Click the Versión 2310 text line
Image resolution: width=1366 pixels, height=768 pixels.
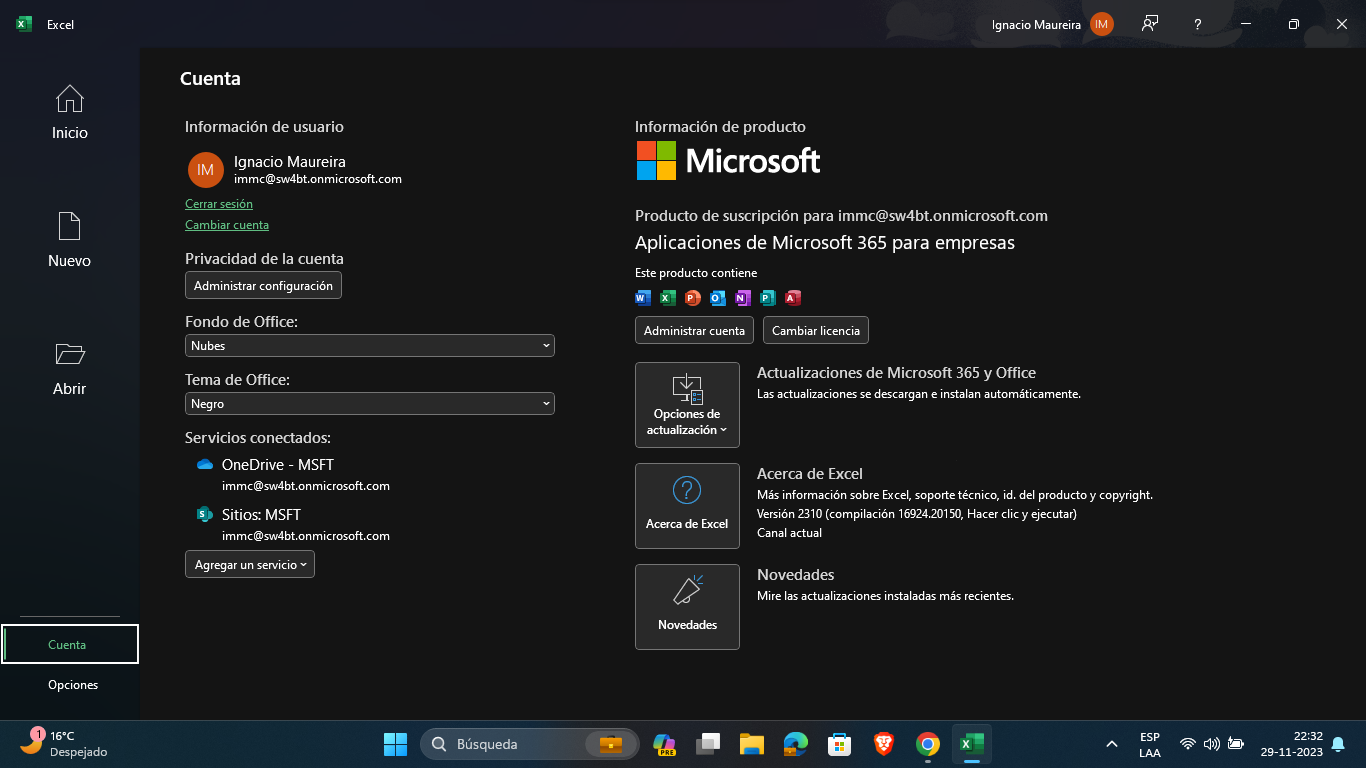917,514
